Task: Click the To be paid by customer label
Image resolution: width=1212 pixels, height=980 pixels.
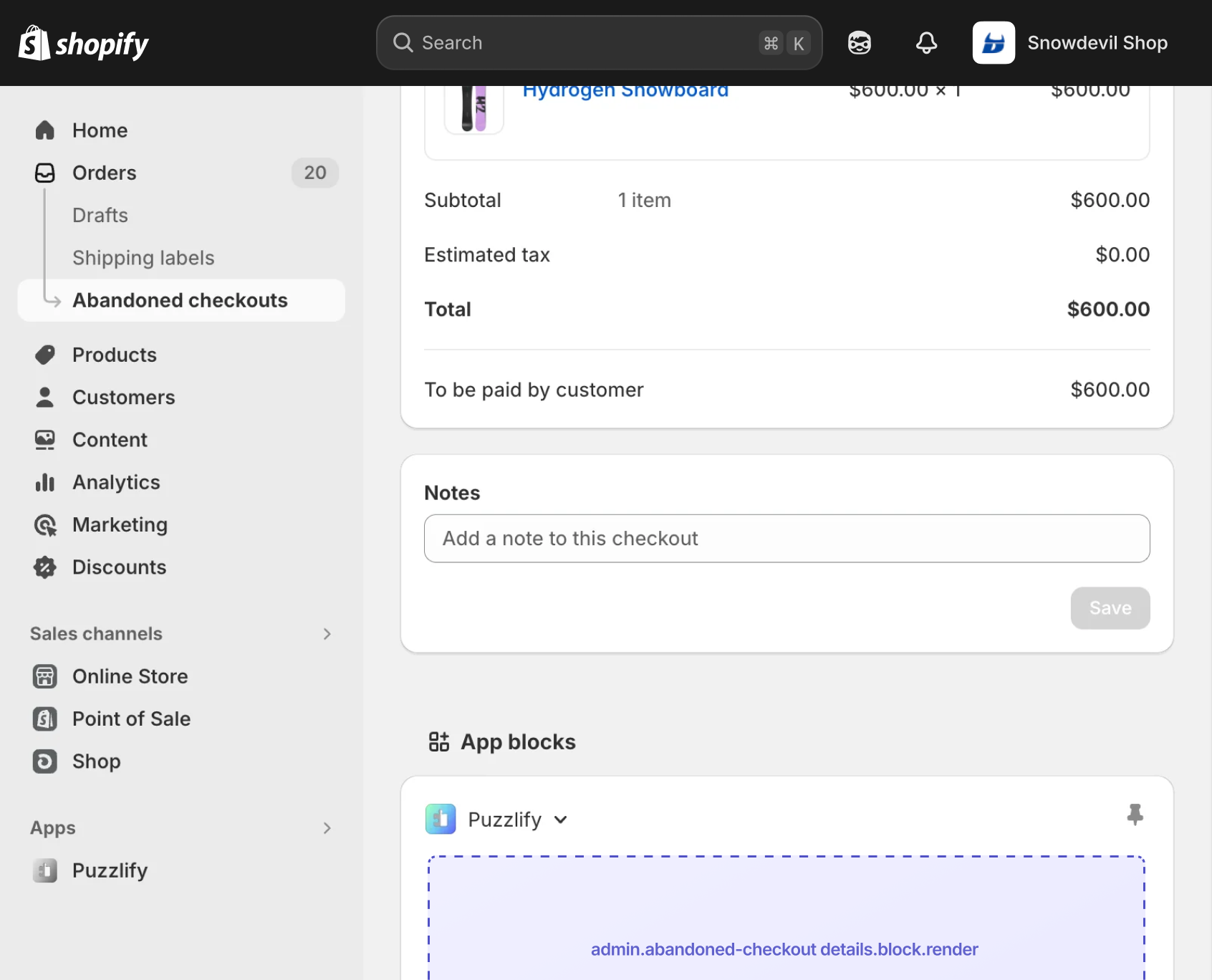Action: click(534, 390)
